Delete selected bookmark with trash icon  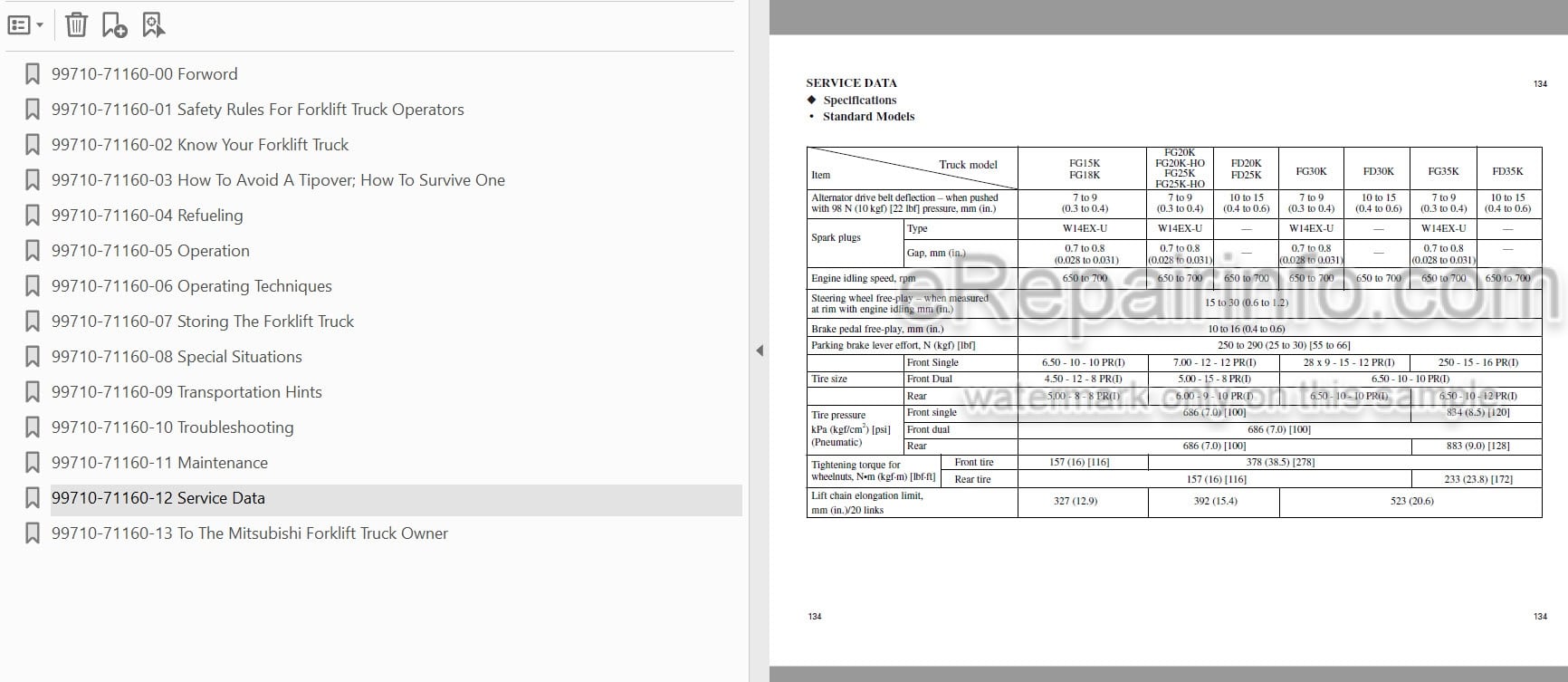point(77,25)
